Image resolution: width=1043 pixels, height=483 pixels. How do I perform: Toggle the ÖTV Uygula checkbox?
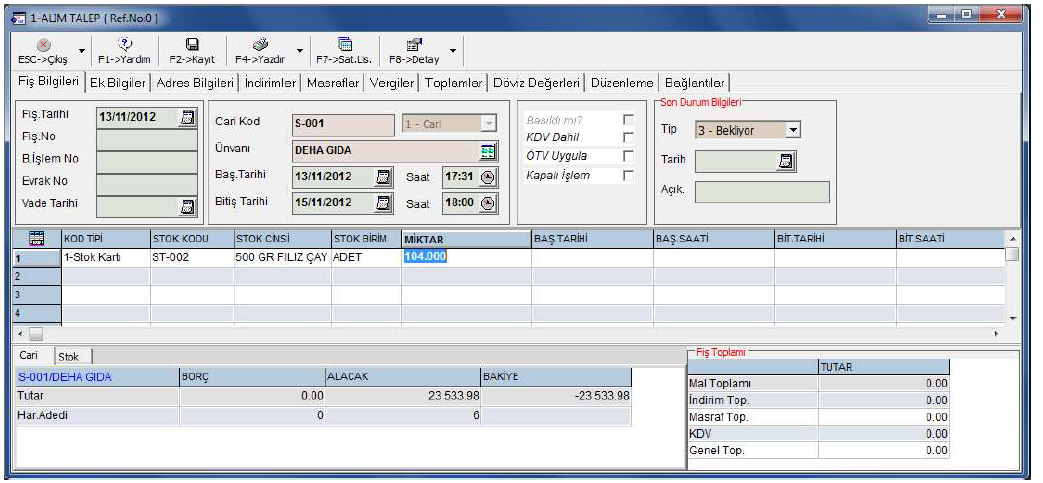point(628,156)
